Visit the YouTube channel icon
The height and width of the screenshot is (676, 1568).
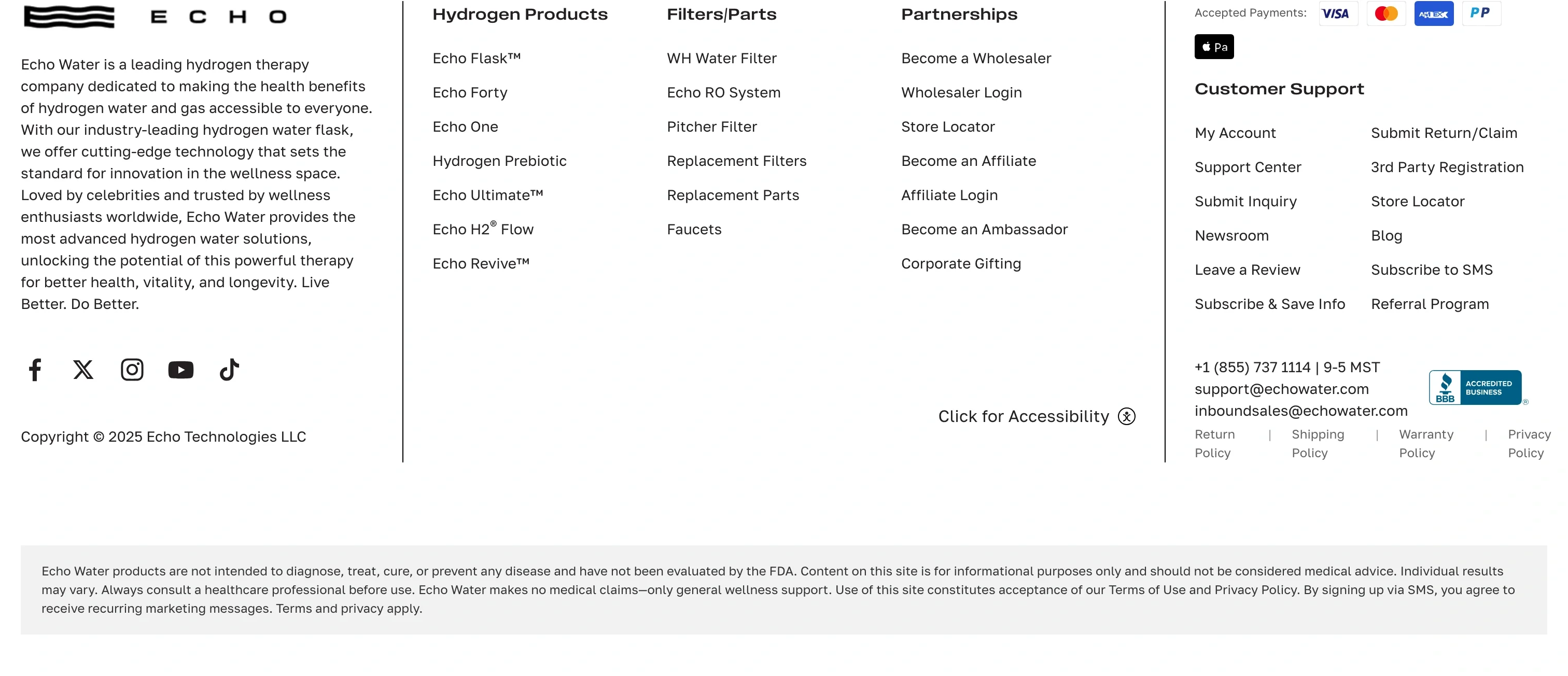point(181,369)
